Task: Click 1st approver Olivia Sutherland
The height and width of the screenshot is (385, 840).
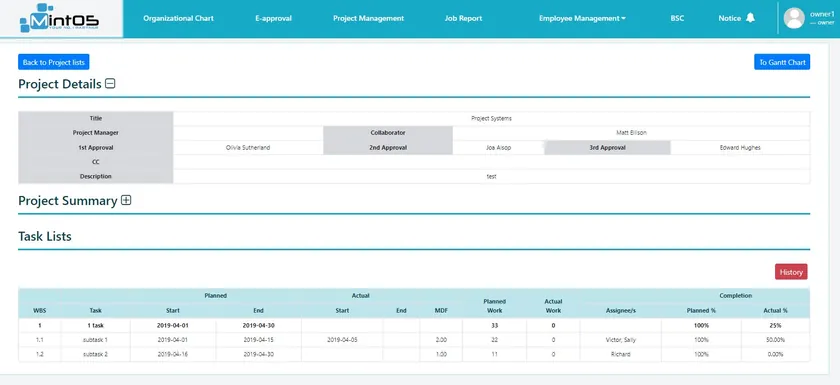Action: coord(248,147)
